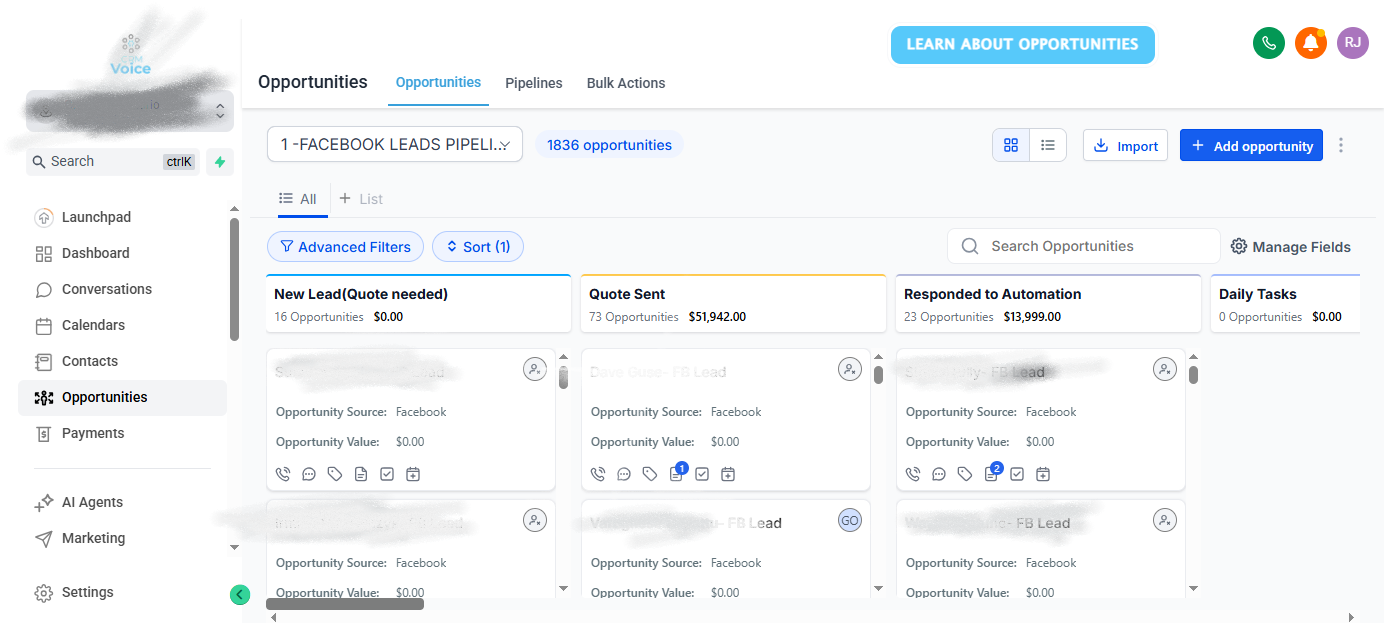Image resolution: width=1384 pixels, height=623 pixels.
Task: Open notes icon with badge 1 in Quote Sent
Action: click(x=677, y=473)
